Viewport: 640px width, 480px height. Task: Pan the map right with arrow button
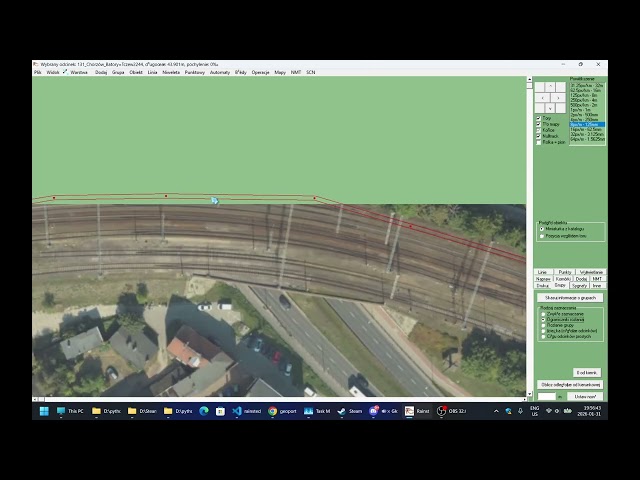point(558,98)
